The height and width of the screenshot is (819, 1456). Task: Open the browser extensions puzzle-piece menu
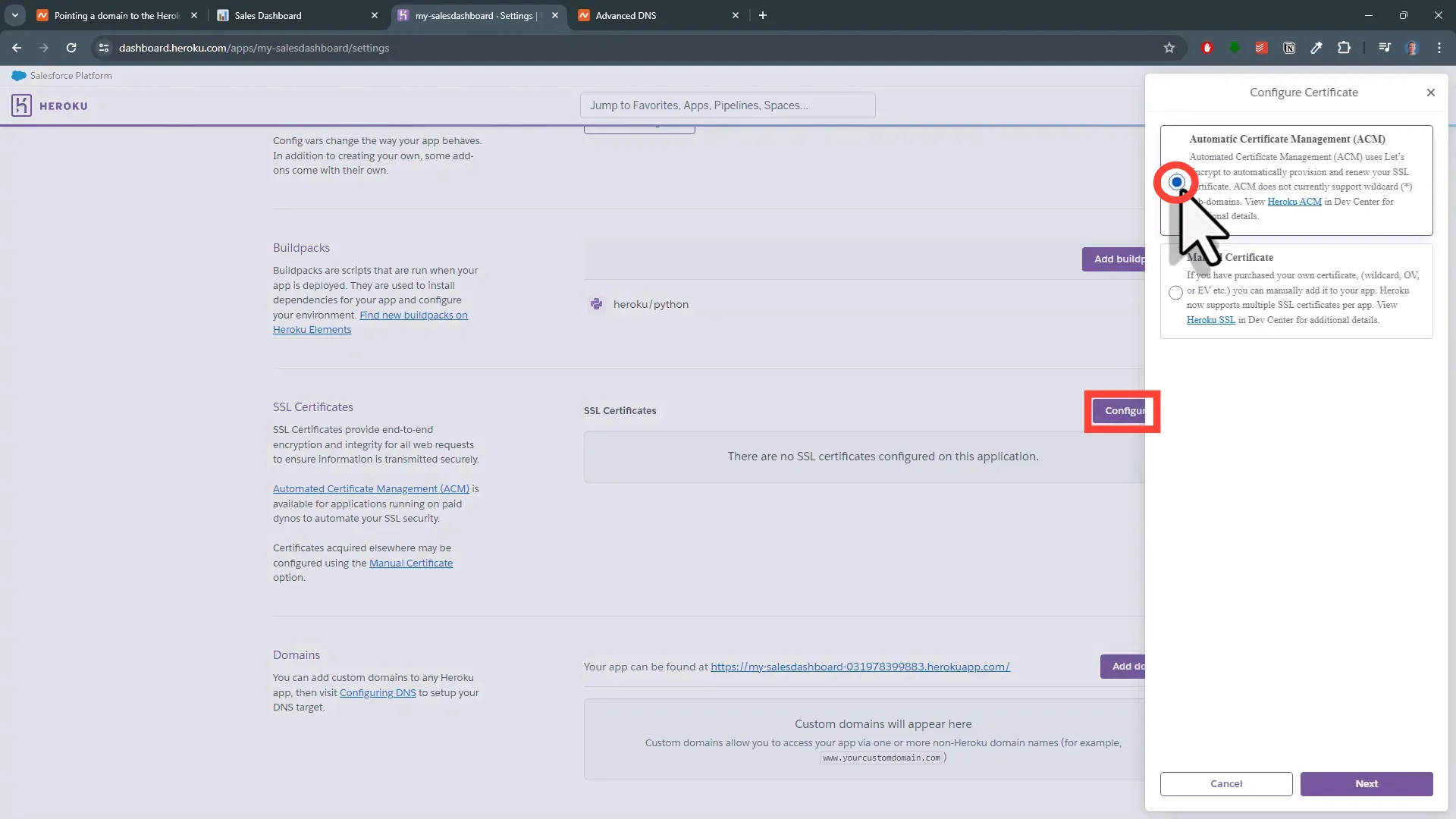tap(1345, 48)
